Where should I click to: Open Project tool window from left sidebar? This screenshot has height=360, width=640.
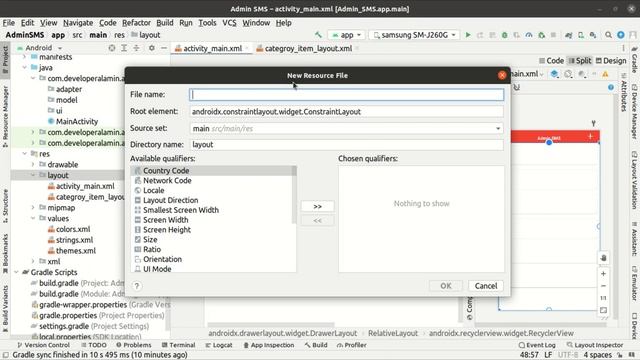pyautogui.click(x=5, y=60)
